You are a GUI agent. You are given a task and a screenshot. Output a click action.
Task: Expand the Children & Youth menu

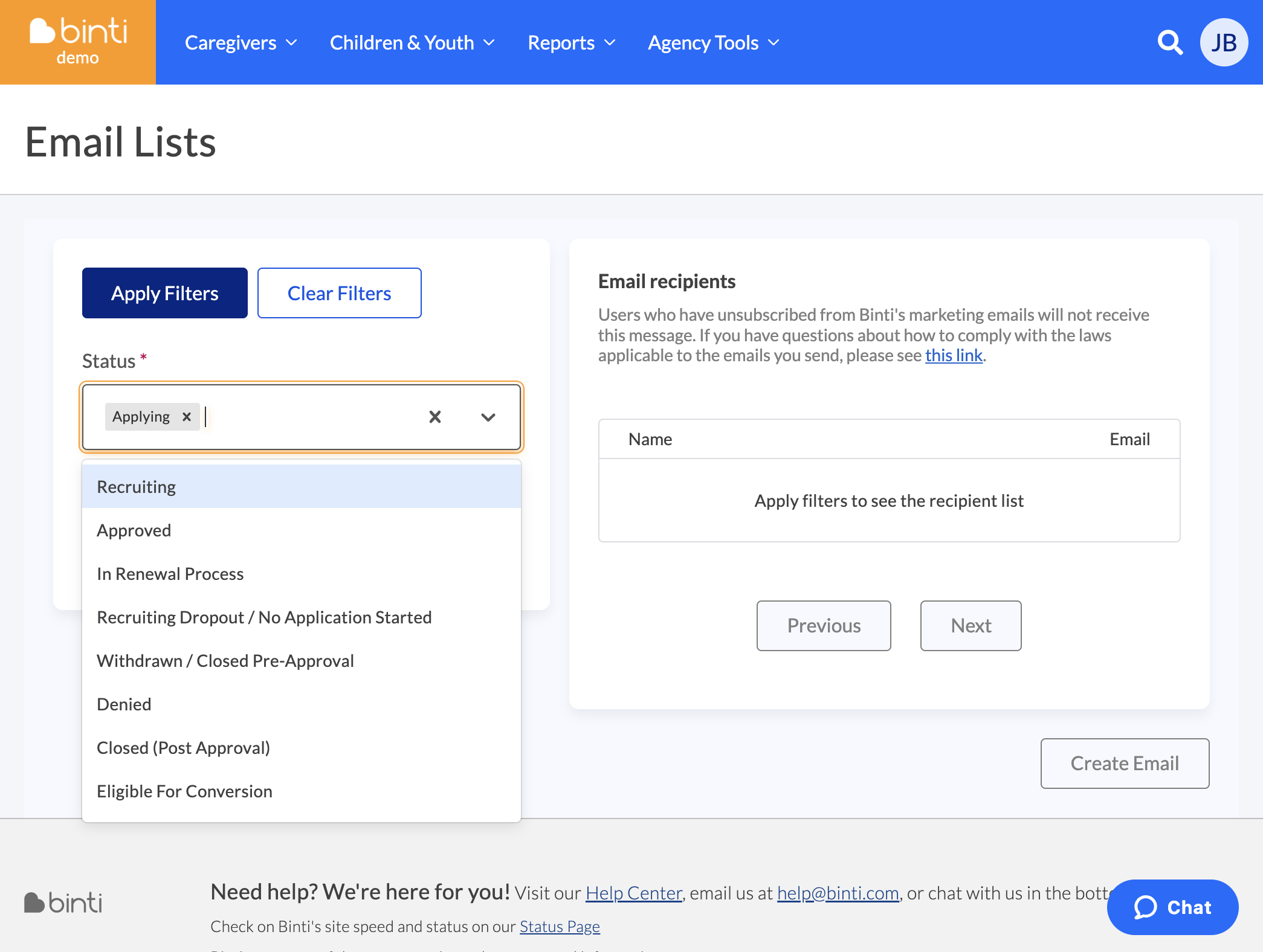point(413,43)
